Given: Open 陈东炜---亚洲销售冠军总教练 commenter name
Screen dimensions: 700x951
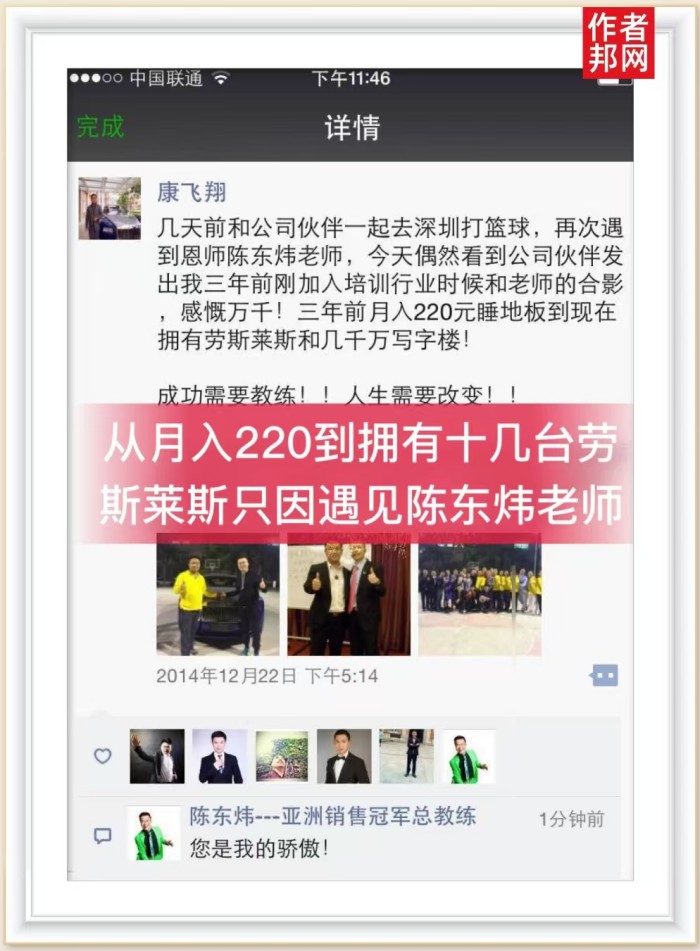Looking at the screenshot, I should click(x=332, y=816).
